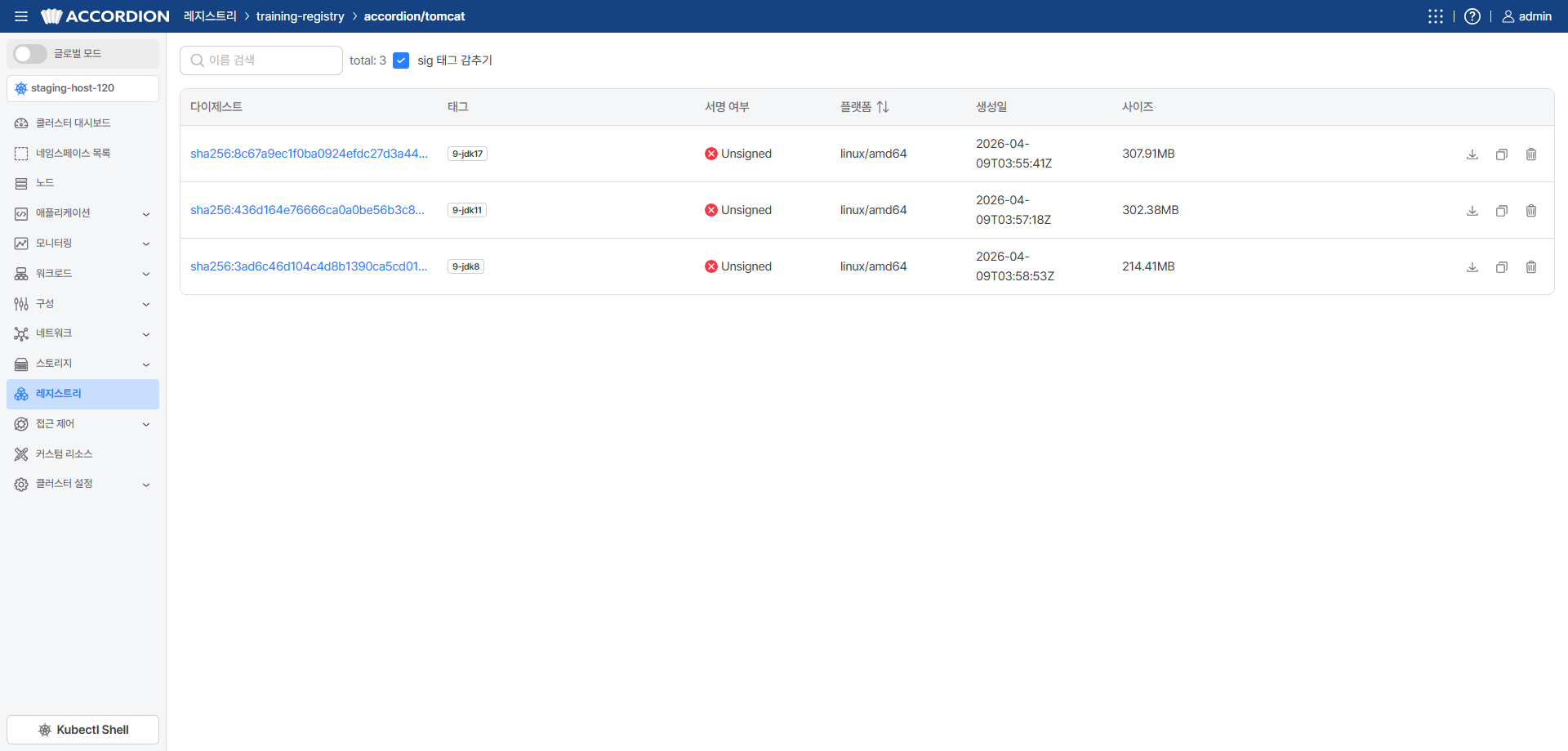Viewport: 1568px width, 751px height.
Task: Go to training-registry breadcrumb
Action: coord(300,16)
